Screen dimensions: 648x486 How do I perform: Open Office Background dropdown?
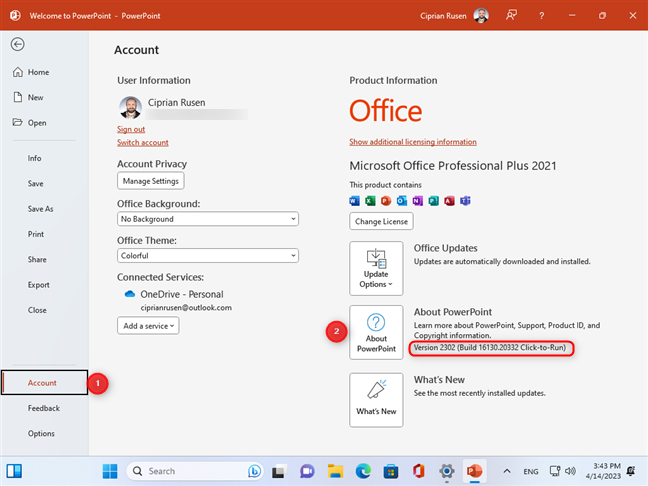[207, 219]
